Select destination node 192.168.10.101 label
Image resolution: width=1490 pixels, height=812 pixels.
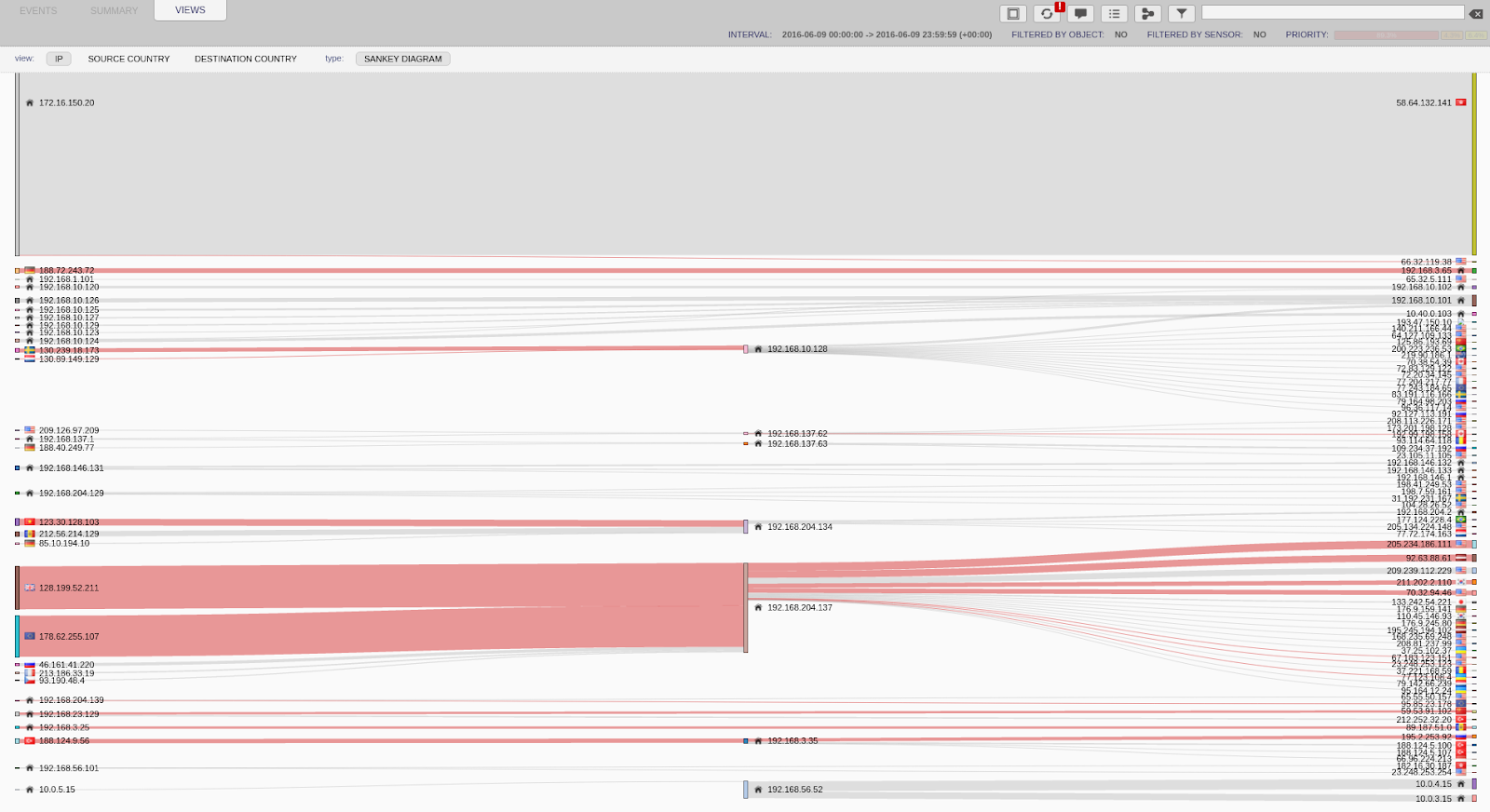(1421, 300)
